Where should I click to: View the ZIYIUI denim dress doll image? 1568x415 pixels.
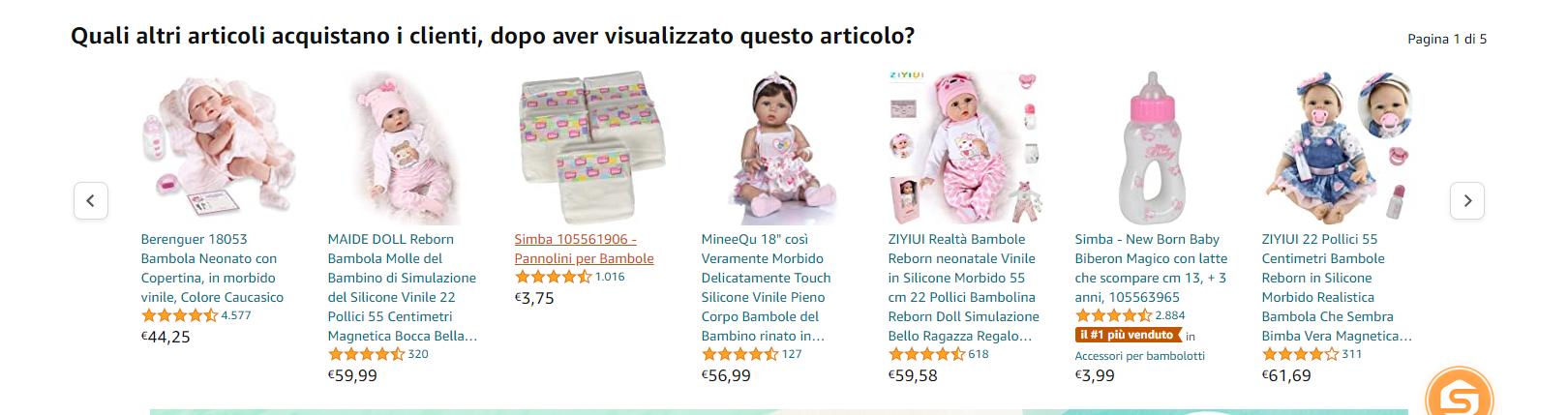[x=1339, y=147]
